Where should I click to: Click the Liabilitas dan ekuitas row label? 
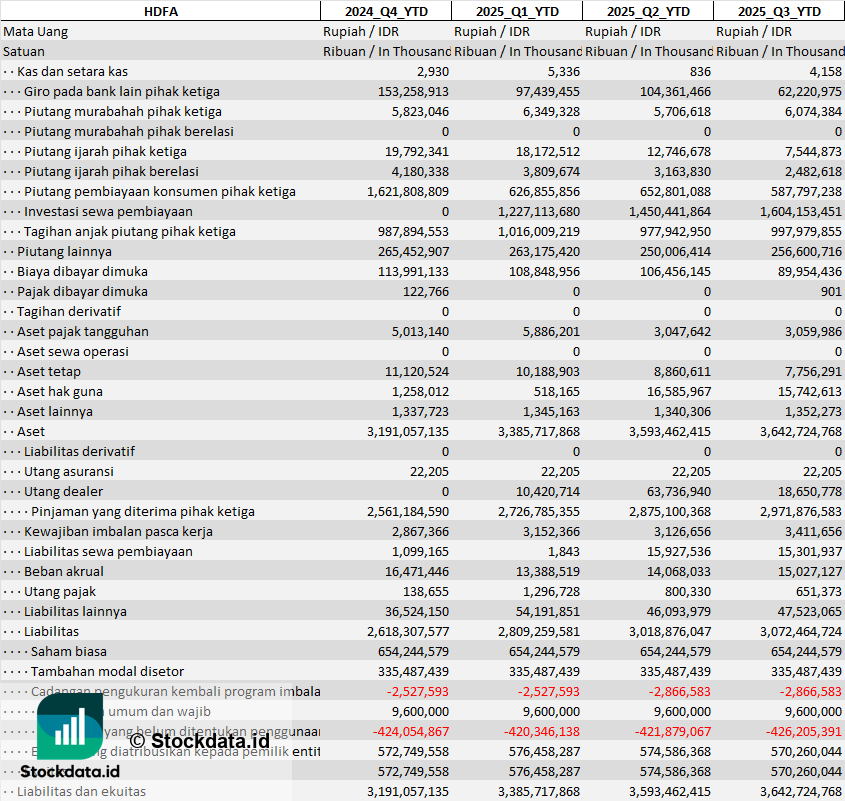(x=81, y=791)
